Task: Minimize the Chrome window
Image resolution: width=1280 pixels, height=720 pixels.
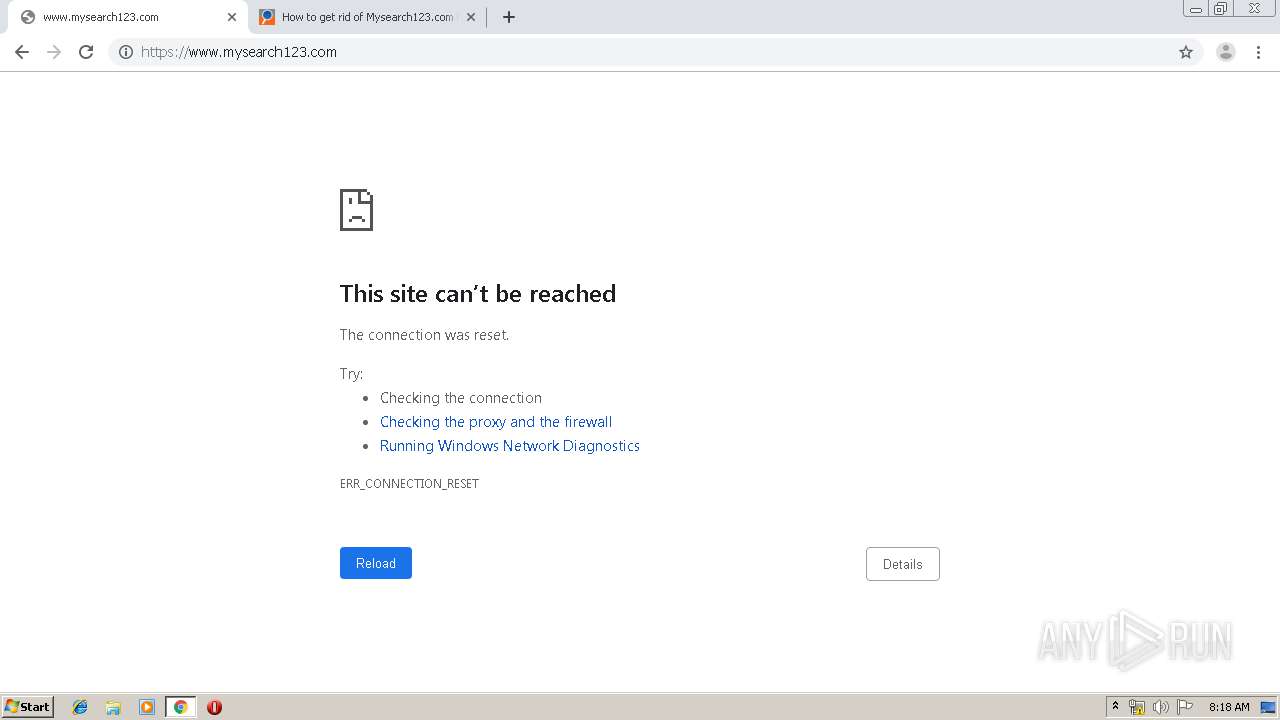Action: 1196,8
